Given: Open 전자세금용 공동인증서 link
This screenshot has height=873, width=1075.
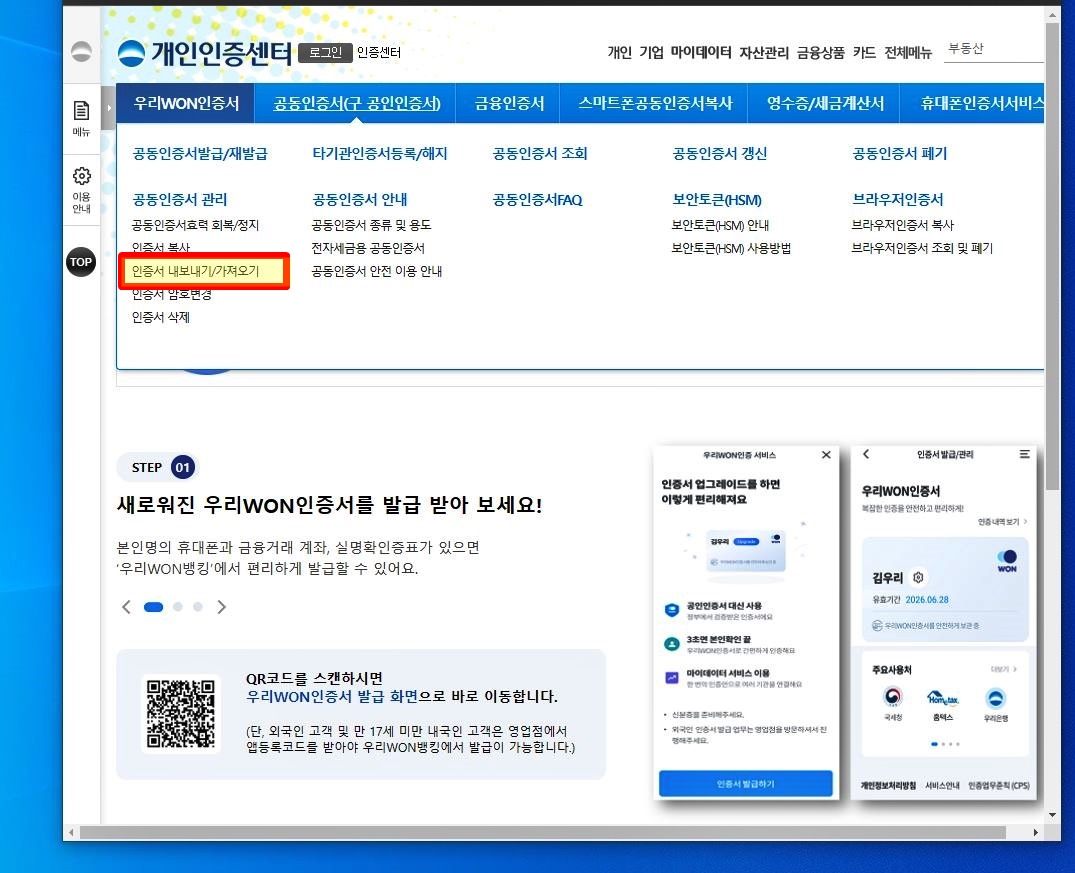Looking at the screenshot, I should coord(367,248).
